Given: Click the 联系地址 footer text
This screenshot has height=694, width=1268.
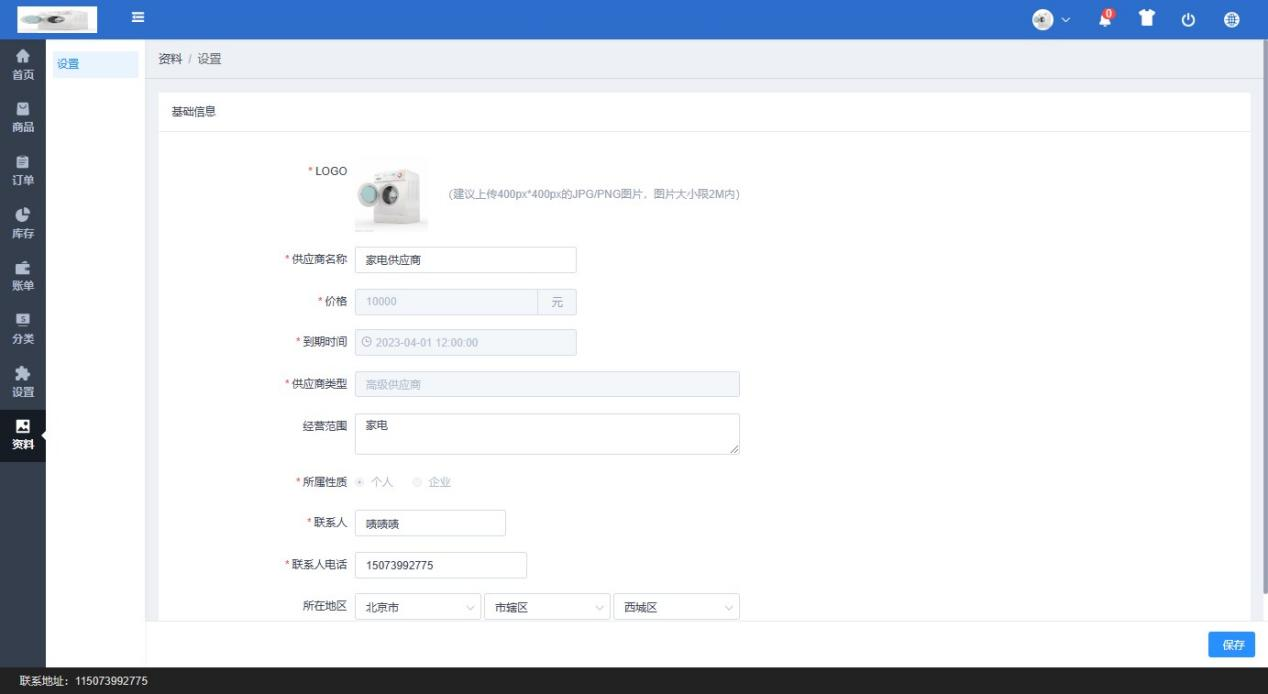Looking at the screenshot, I should pyautogui.click(x=84, y=681).
